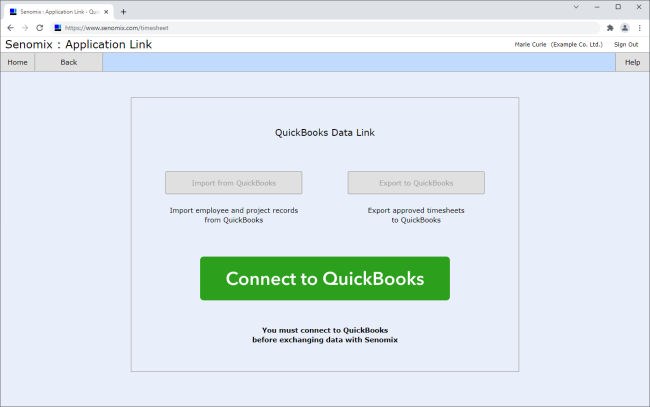Select the Senomix Application Link browser tab
The height and width of the screenshot is (407, 650).
click(x=59, y=12)
